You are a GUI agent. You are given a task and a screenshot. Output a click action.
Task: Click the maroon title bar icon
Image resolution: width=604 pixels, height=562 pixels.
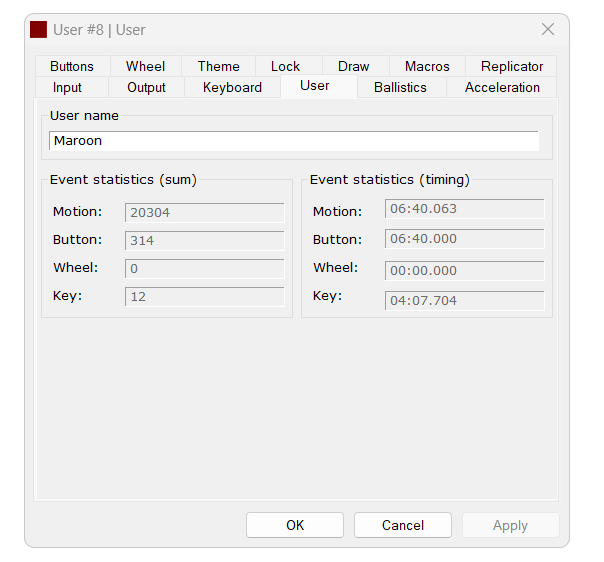(39, 30)
